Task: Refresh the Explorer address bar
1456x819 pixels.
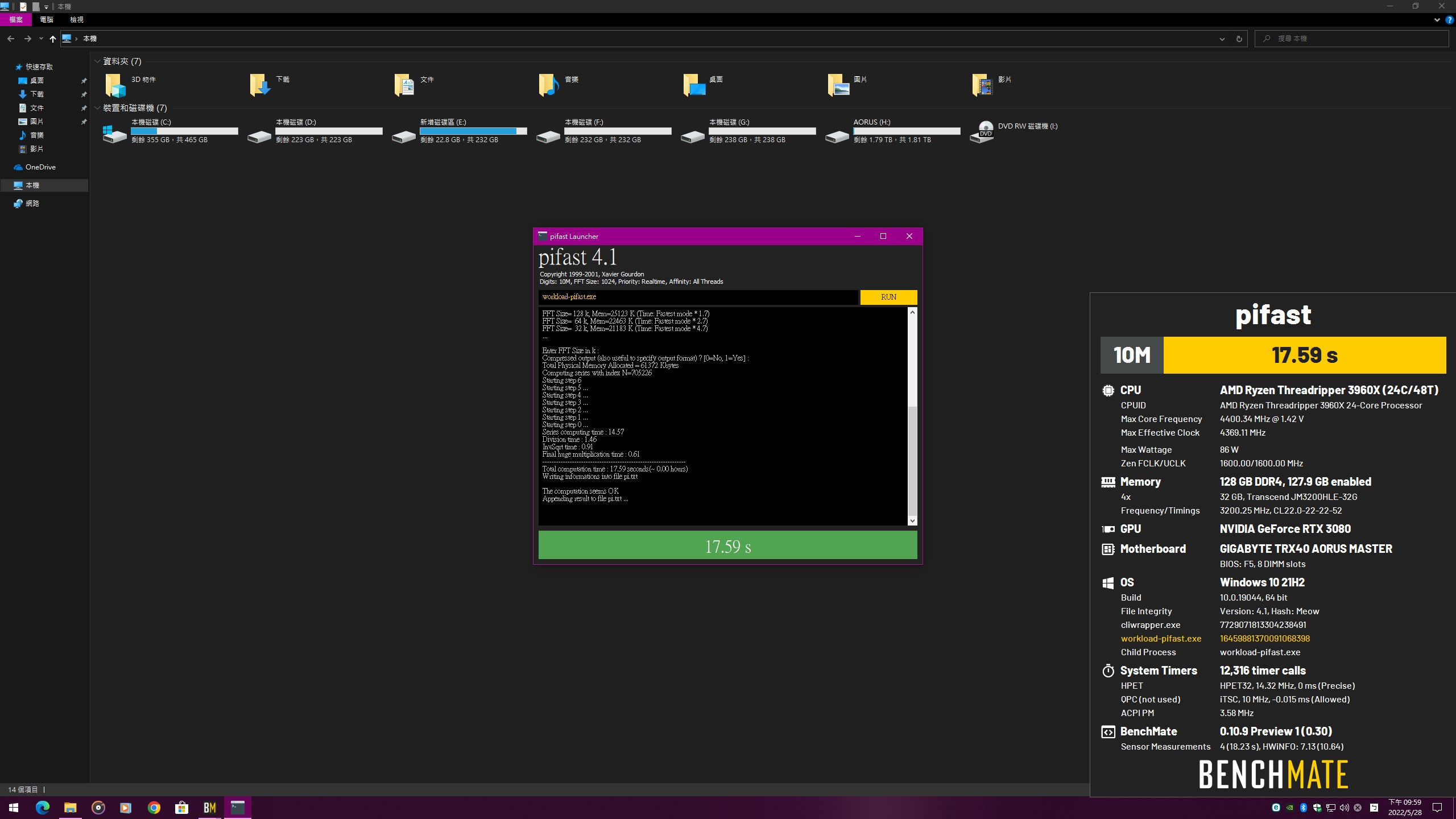Action: pyautogui.click(x=1239, y=39)
